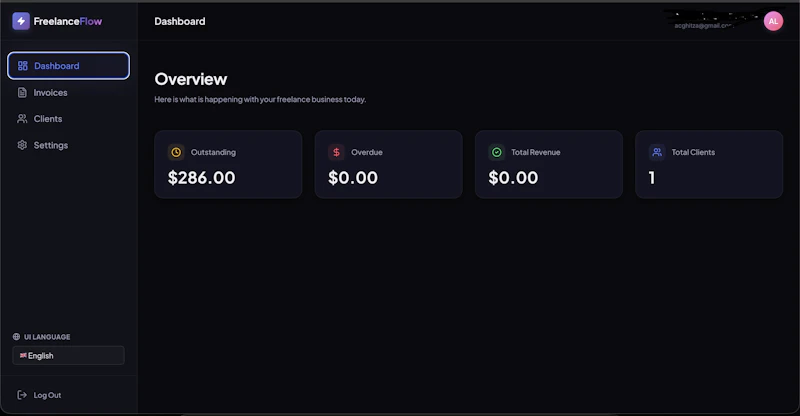This screenshot has height=416, width=800.
Task: Click the Dashboard page title in header
Action: (x=180, y=21)
